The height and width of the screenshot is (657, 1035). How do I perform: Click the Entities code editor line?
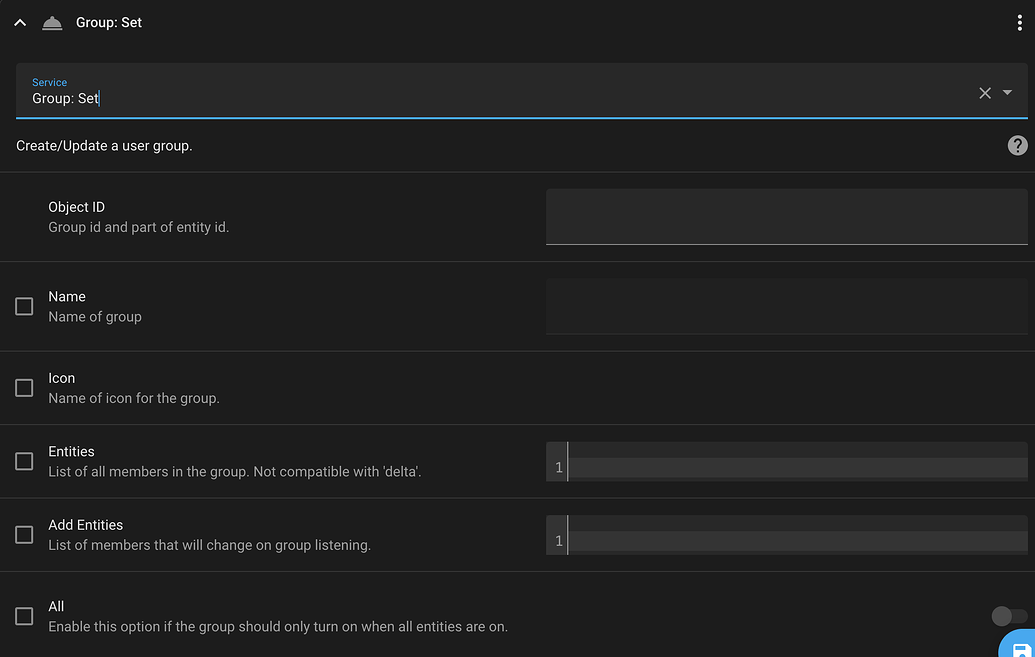(x=797, y=467)
